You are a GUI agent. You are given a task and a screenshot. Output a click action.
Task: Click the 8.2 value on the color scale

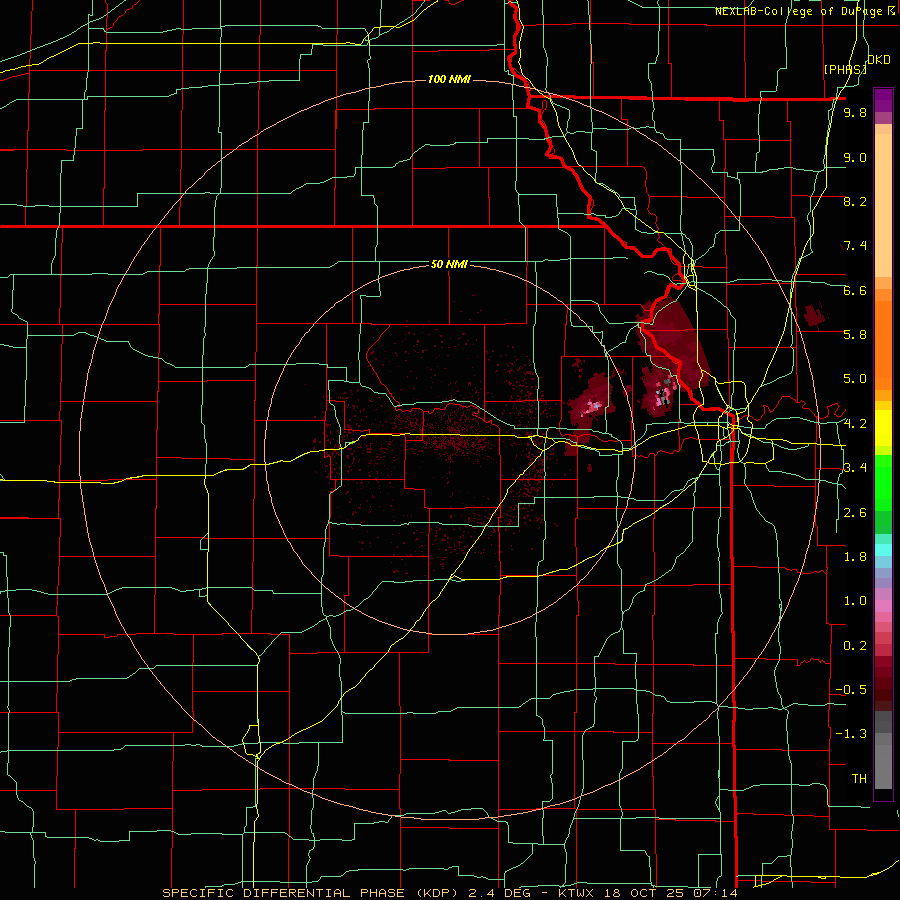click(855, 201)
